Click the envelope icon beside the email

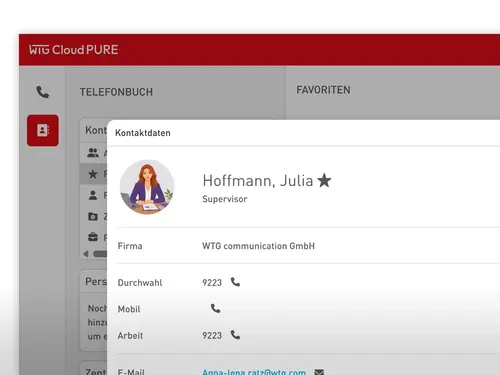[319, 372]
